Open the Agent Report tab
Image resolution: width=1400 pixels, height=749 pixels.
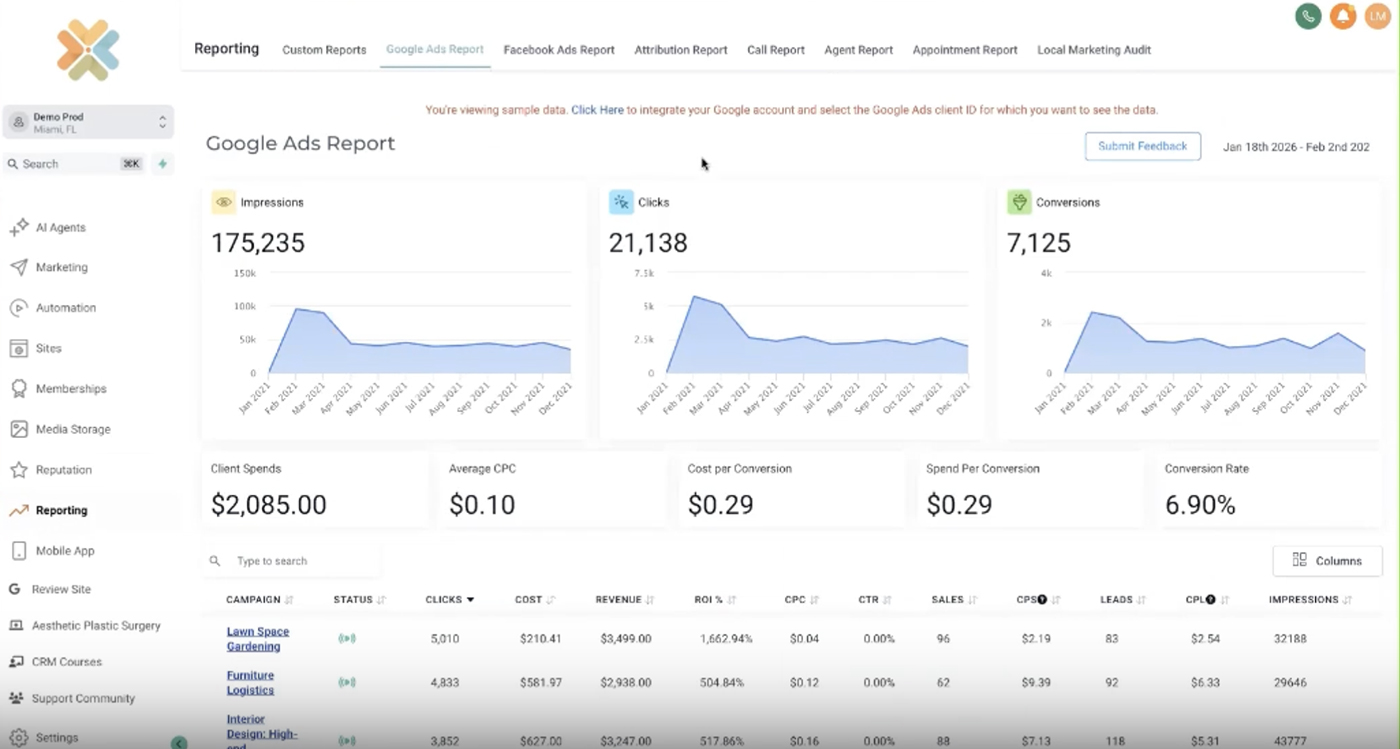coord(858,50)
